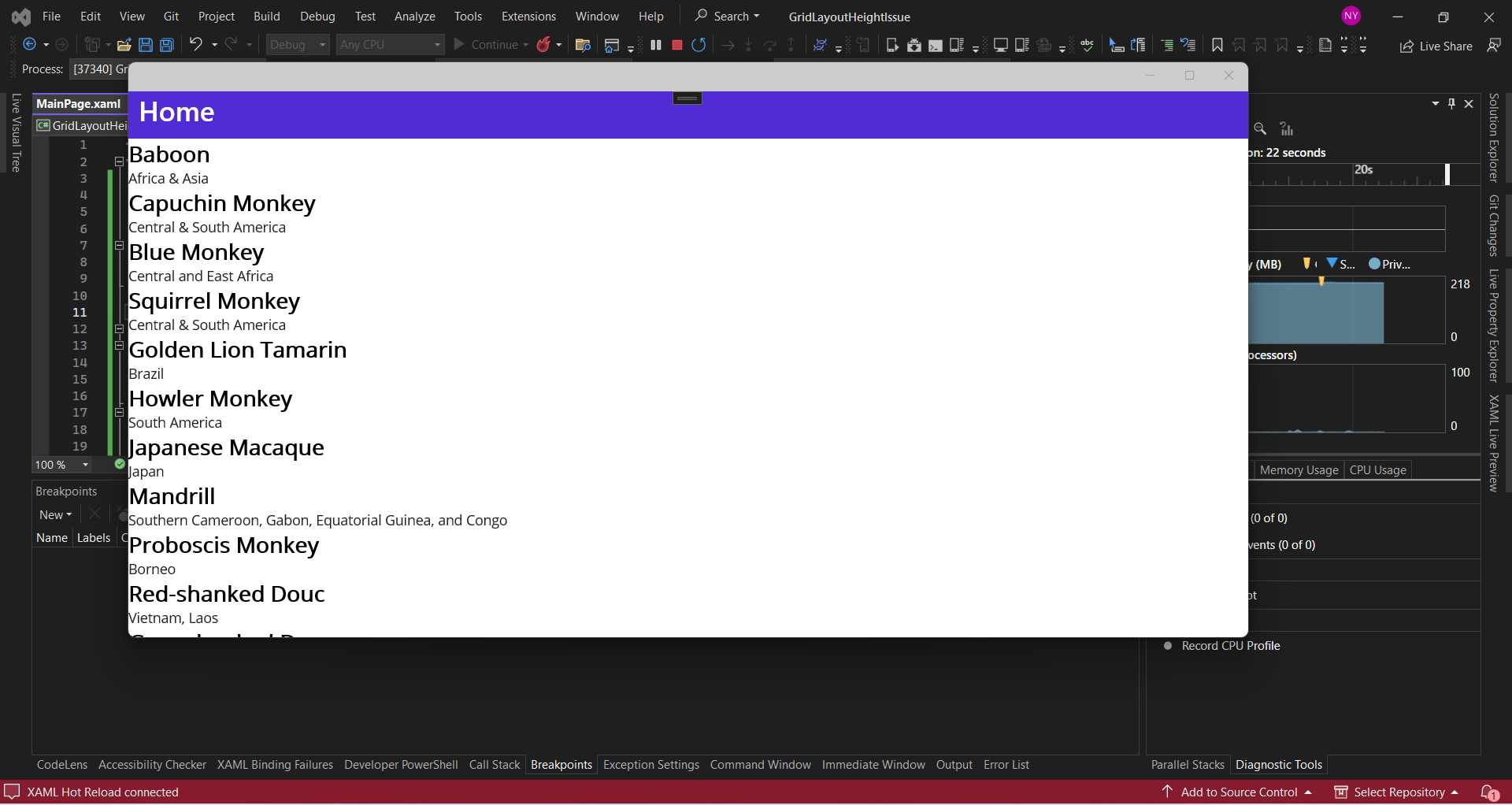The height and width of the screenshot is (805, 1512).
Task: Click the Continue button to resume execution
Action: click(x=490, y=45)
